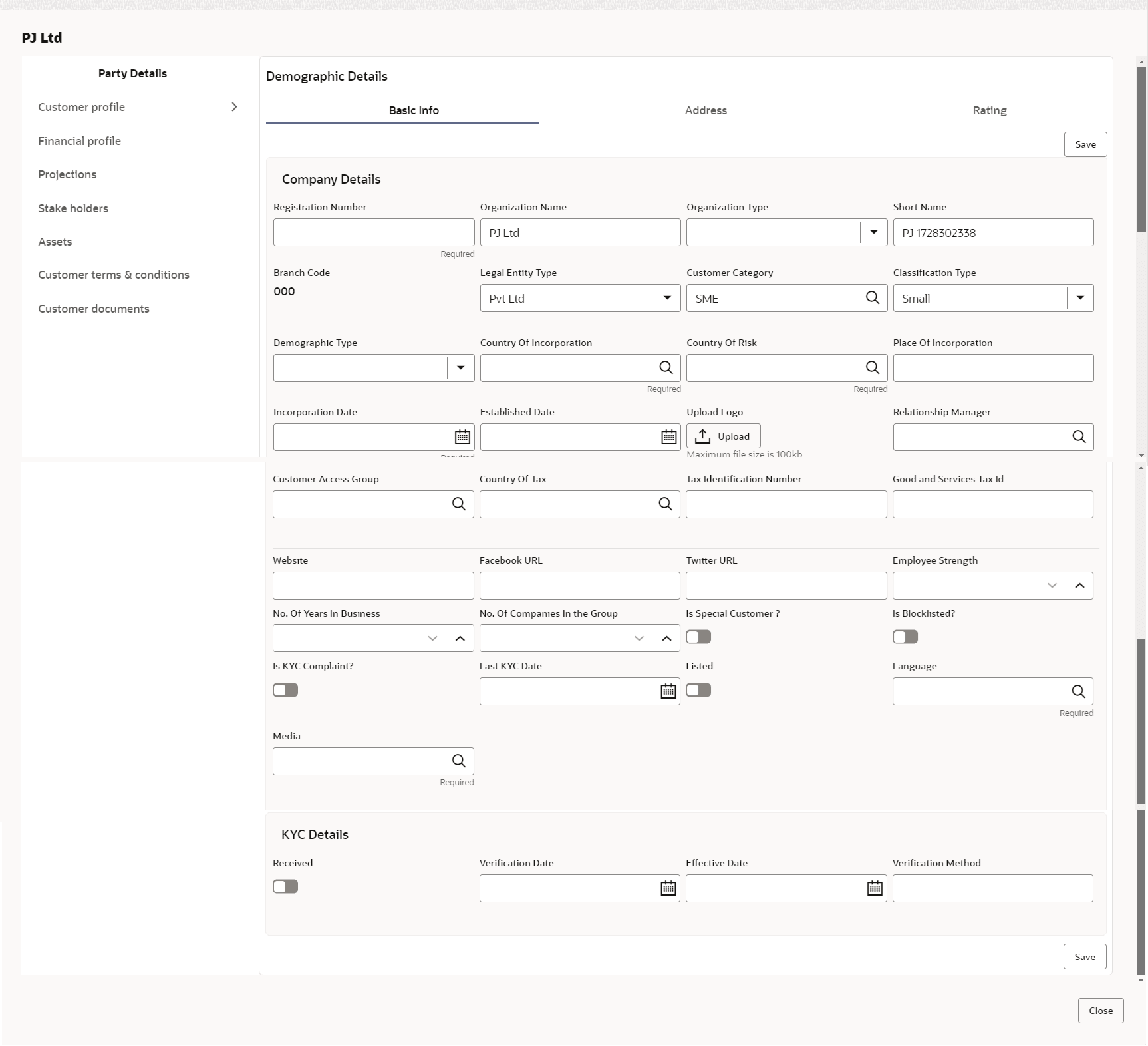
Task: Click the Country Of Tax search icon
Action: [x=665, y=504]
